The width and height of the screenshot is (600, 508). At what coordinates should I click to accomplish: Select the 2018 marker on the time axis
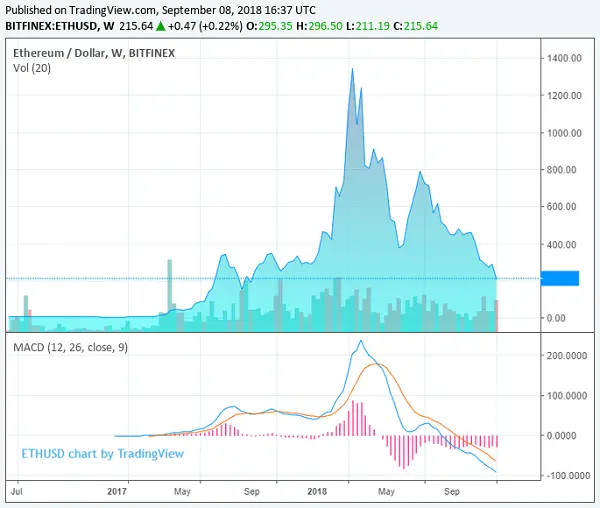pos(317,492)
